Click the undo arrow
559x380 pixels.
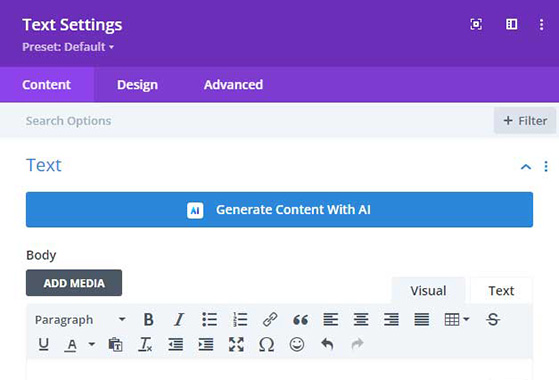327,344
